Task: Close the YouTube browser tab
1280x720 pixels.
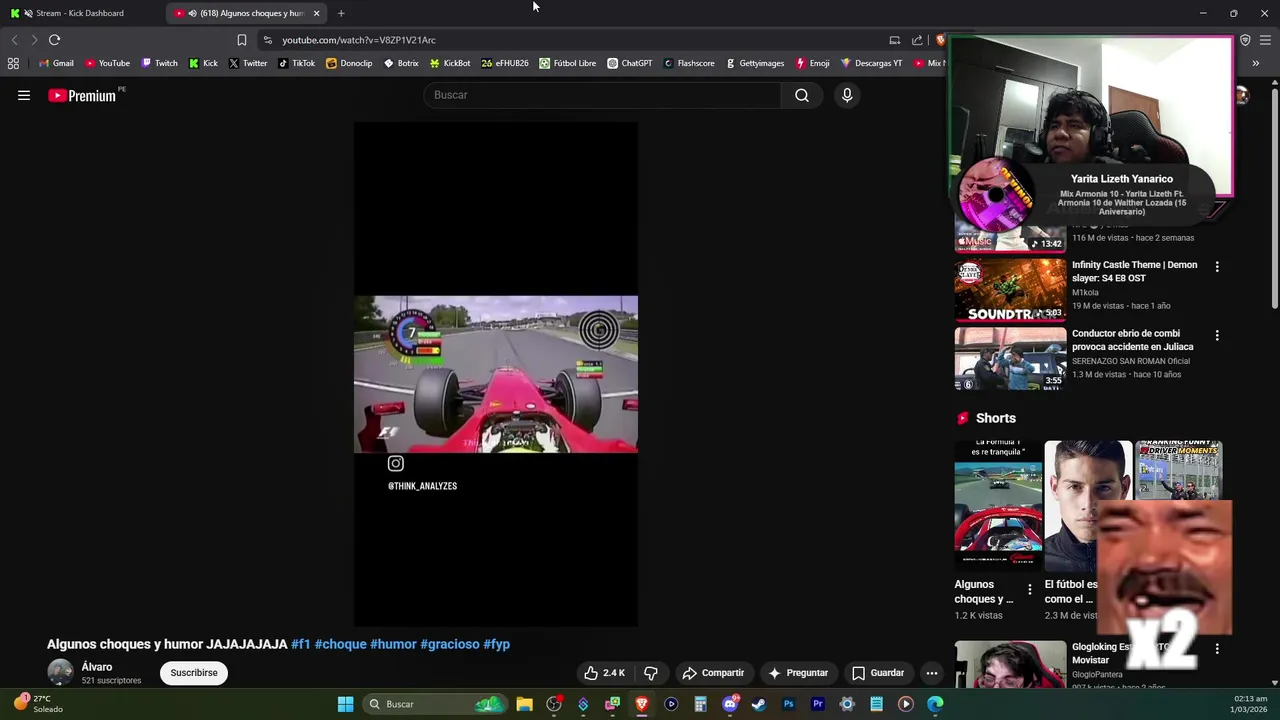Action: (316, 13)
